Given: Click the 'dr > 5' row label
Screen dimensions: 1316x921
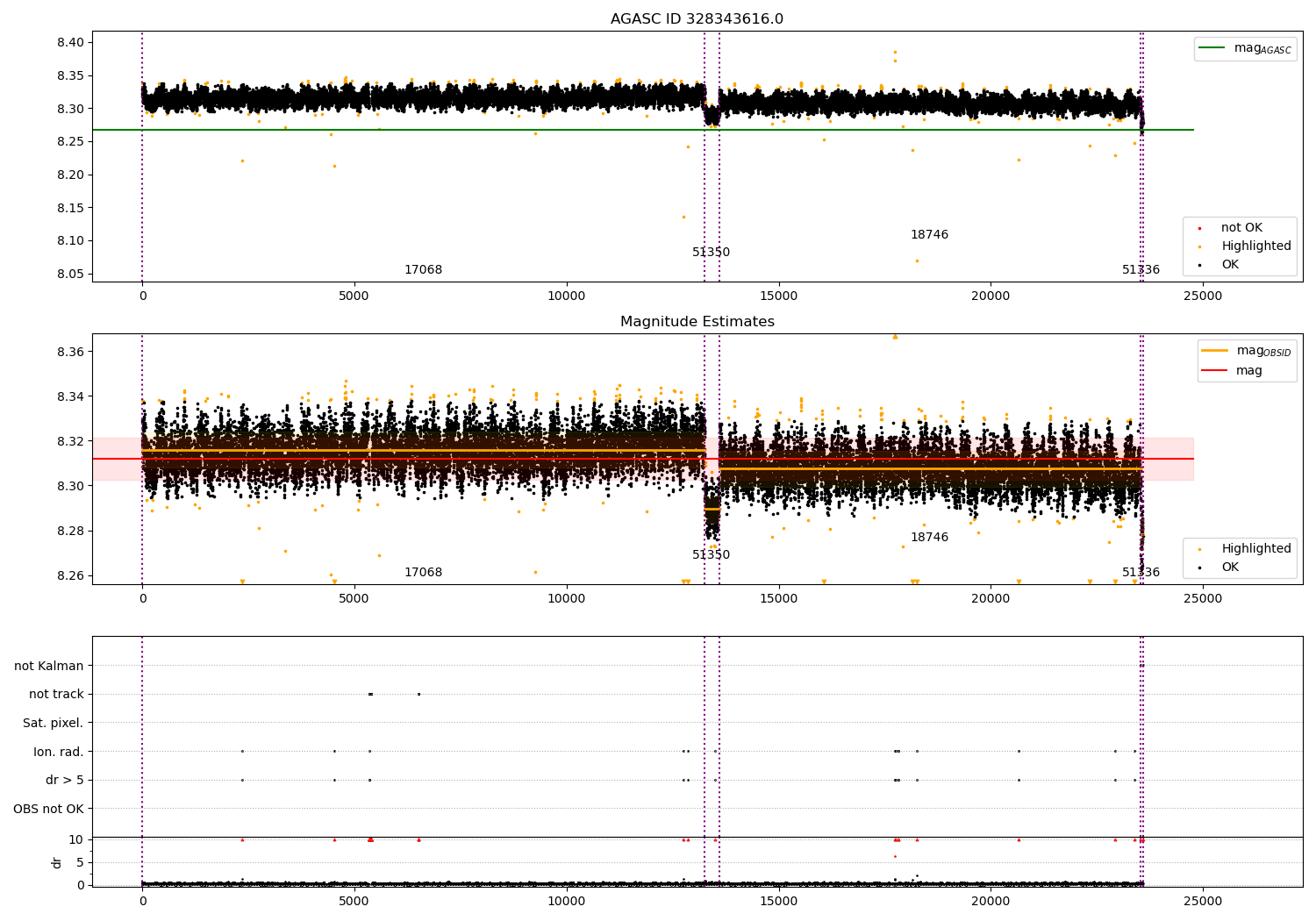Looking at the screenshot, I should click(x=65, y=781).
